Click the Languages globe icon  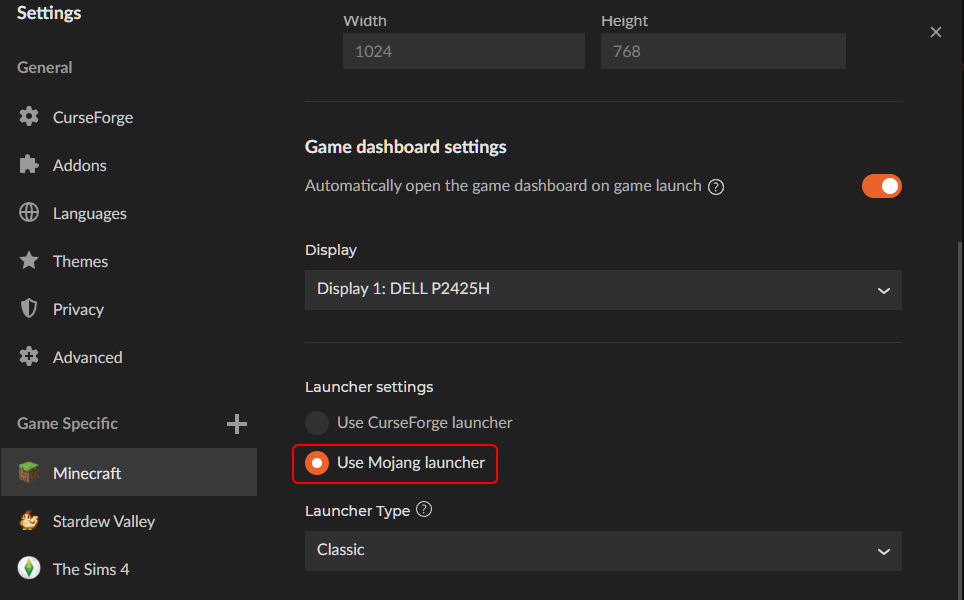(29, 212)
